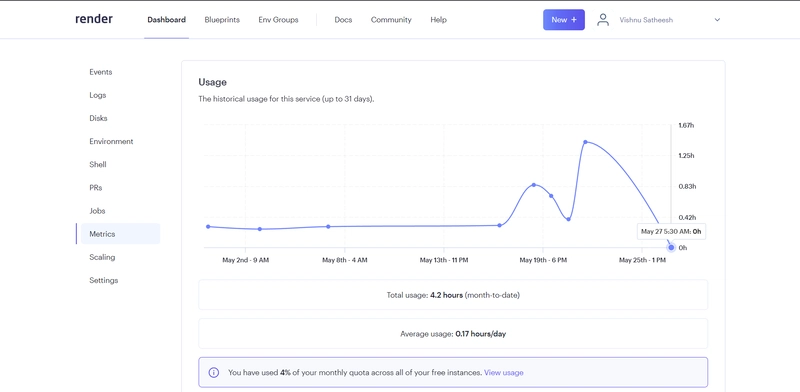
Task: Open Settings in the sidebar
Action: [104, 280]
